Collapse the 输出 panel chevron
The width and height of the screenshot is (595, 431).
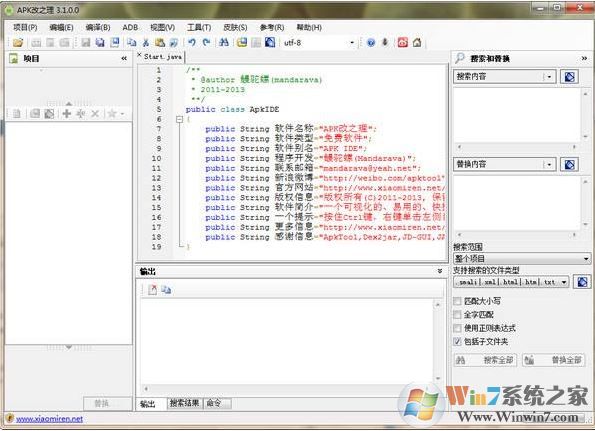(440, 271)
